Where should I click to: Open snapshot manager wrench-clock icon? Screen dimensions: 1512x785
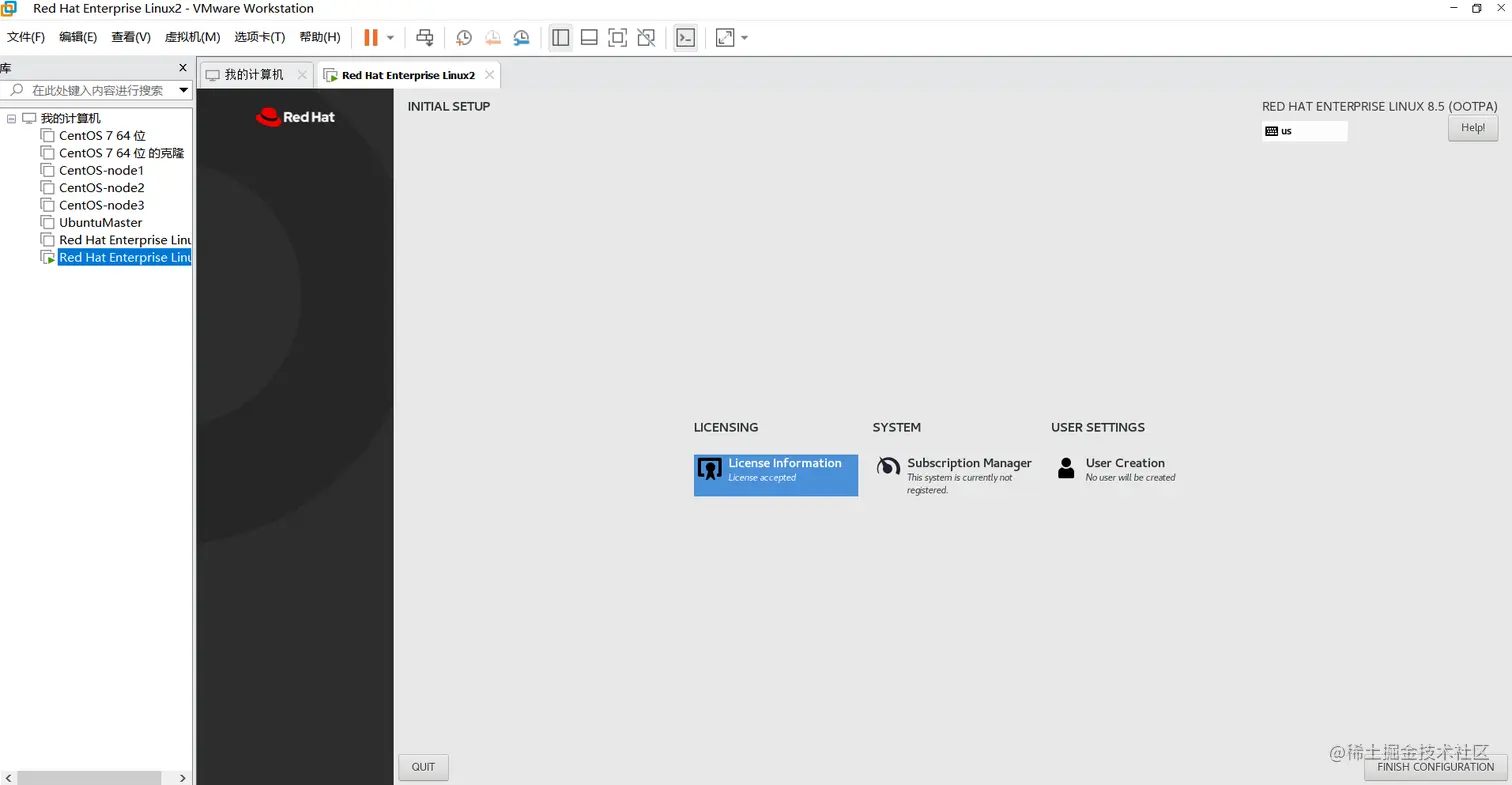tap(522, 38)
